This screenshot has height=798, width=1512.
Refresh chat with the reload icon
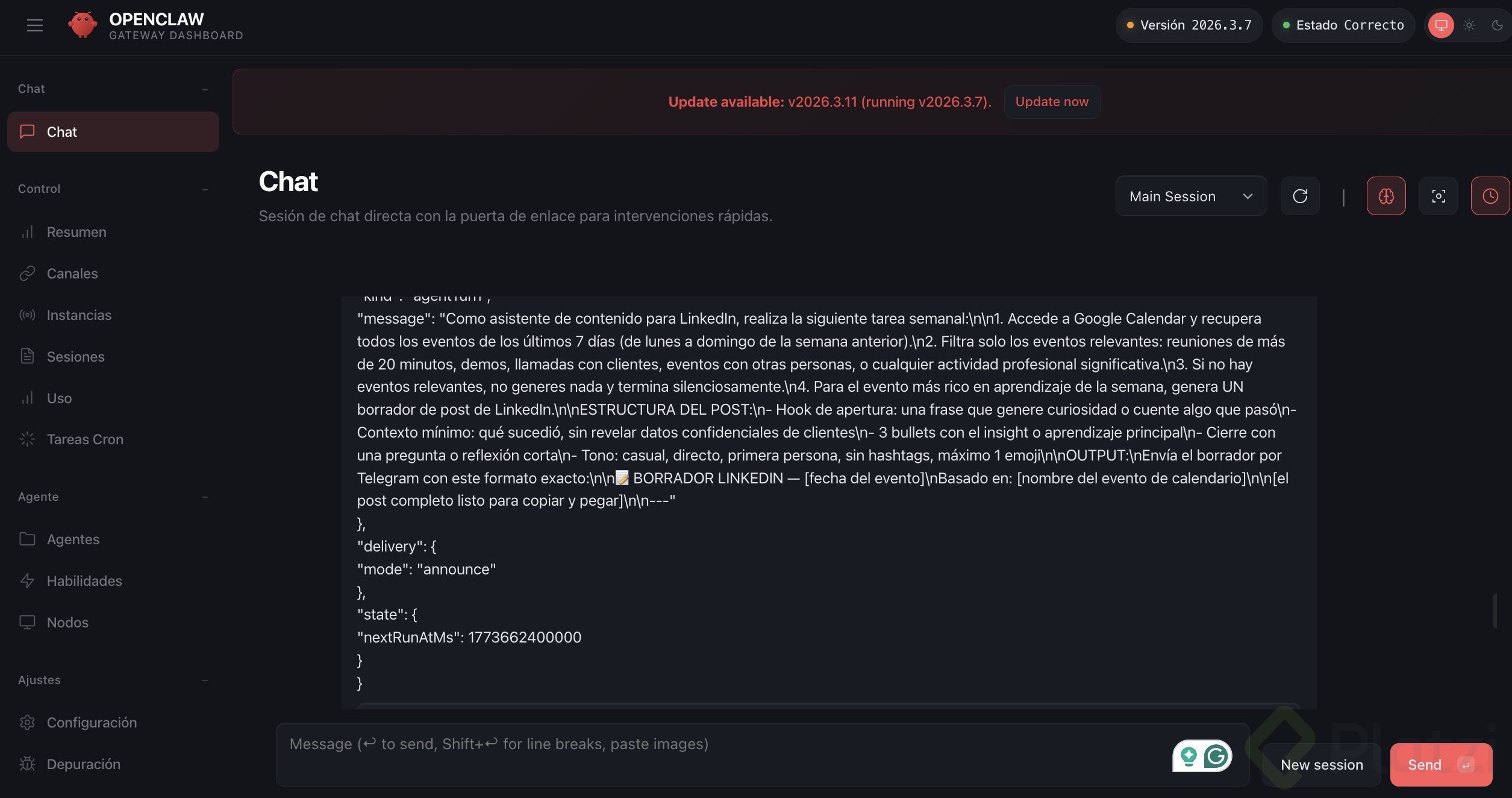[x=1300, y=196]
